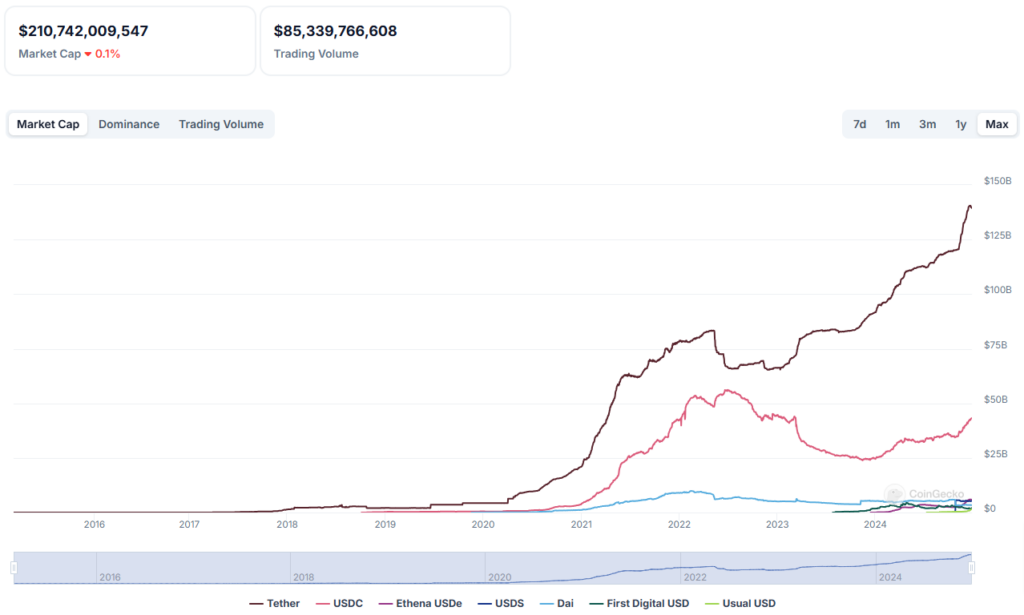Click the Tether legend color marker
Viewport: 1024px width, 615px height.
pos(255,603)
